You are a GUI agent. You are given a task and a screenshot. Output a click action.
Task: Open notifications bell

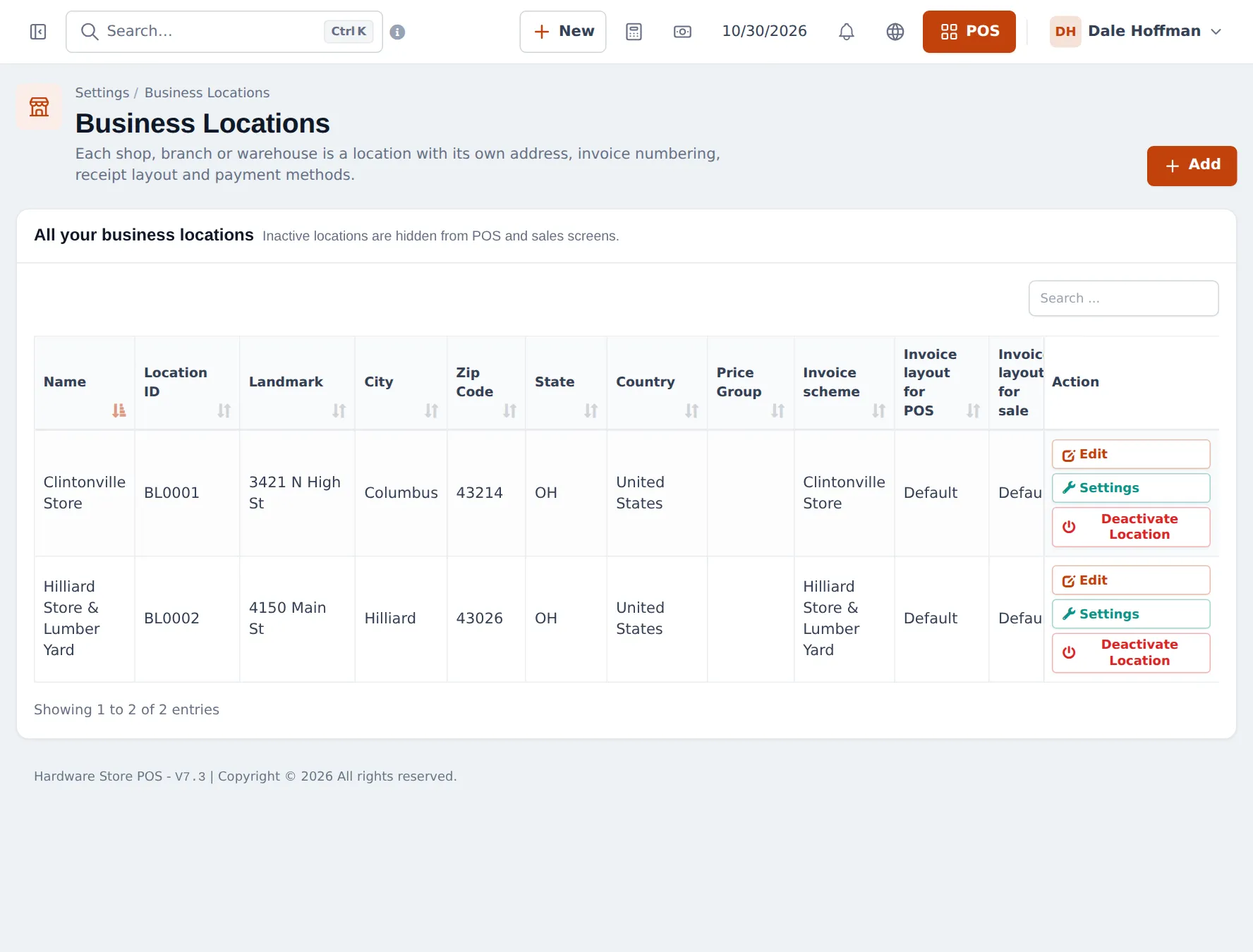pyautogui.click(x=847, y=32)
